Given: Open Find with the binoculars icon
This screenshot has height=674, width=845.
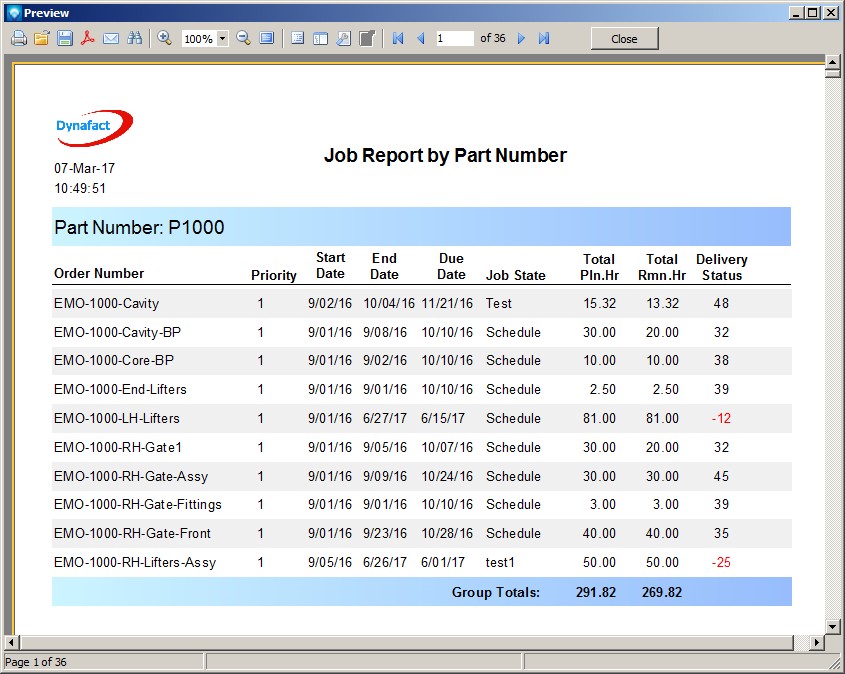Looking at the screenshot, I should (x=134, y=39).
